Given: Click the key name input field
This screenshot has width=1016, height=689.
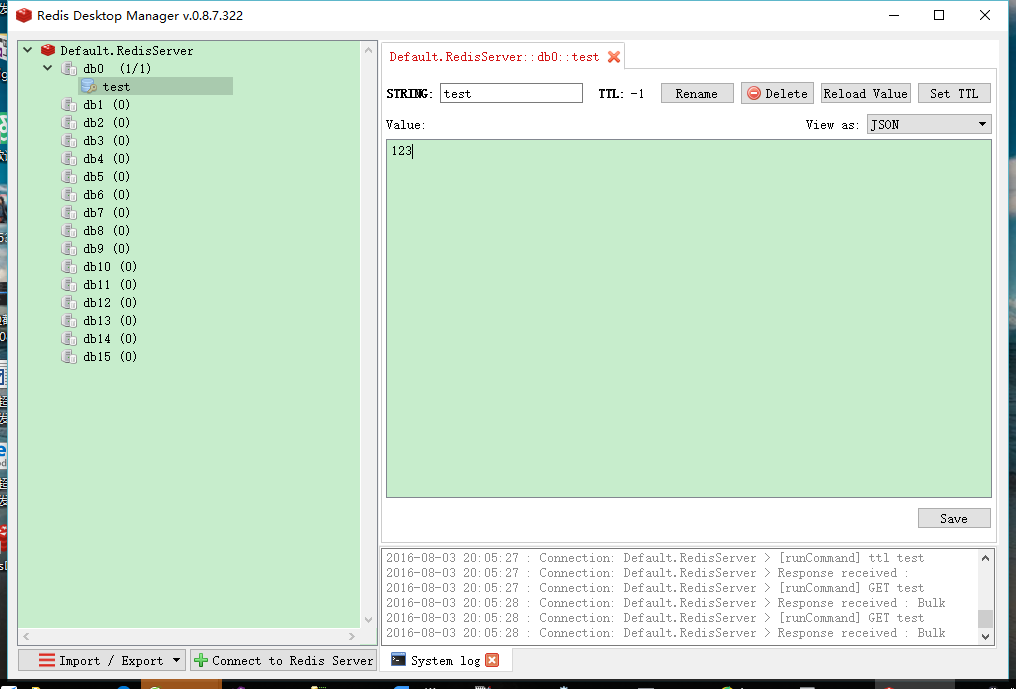Looking at the screenshot, I should pyautogui.click(x=511, y=93).
